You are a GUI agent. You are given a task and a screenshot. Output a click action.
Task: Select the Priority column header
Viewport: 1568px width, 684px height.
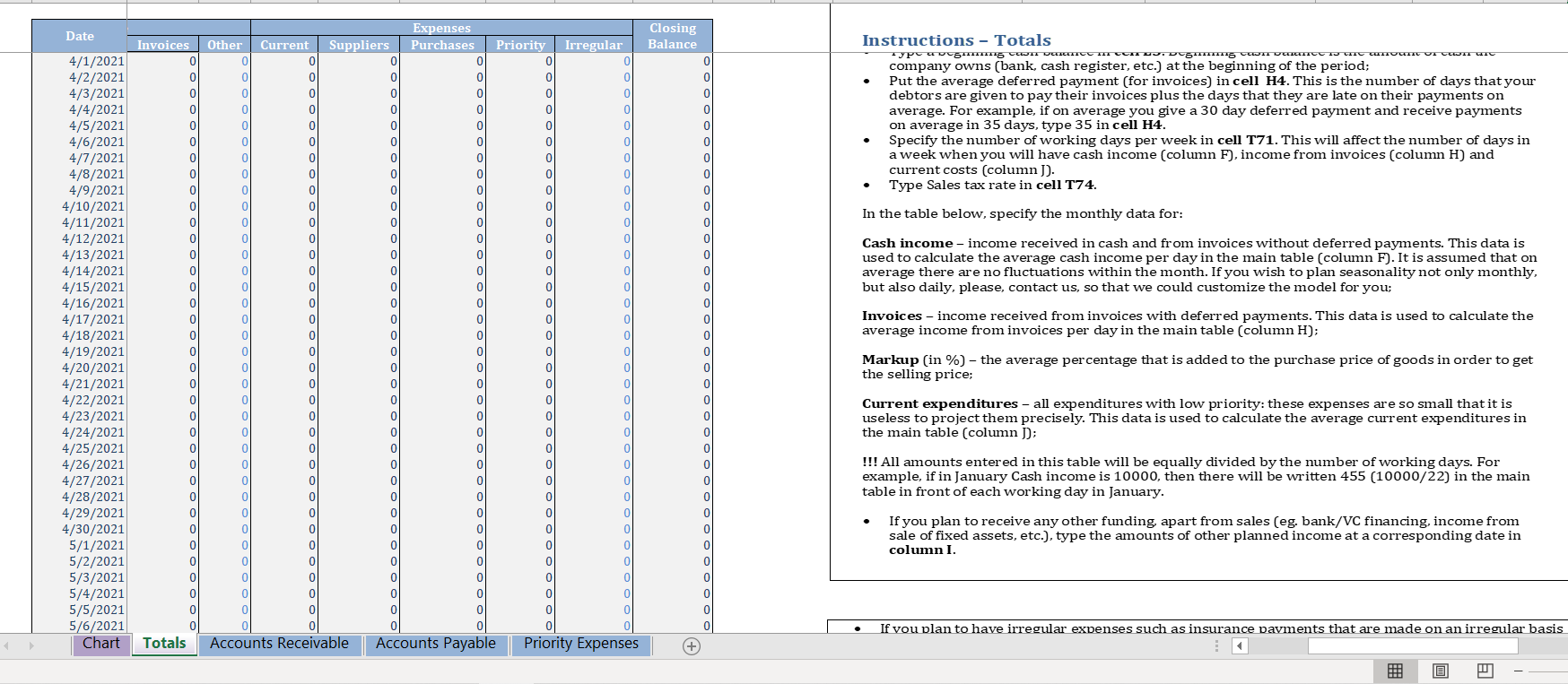pos(520,45)
